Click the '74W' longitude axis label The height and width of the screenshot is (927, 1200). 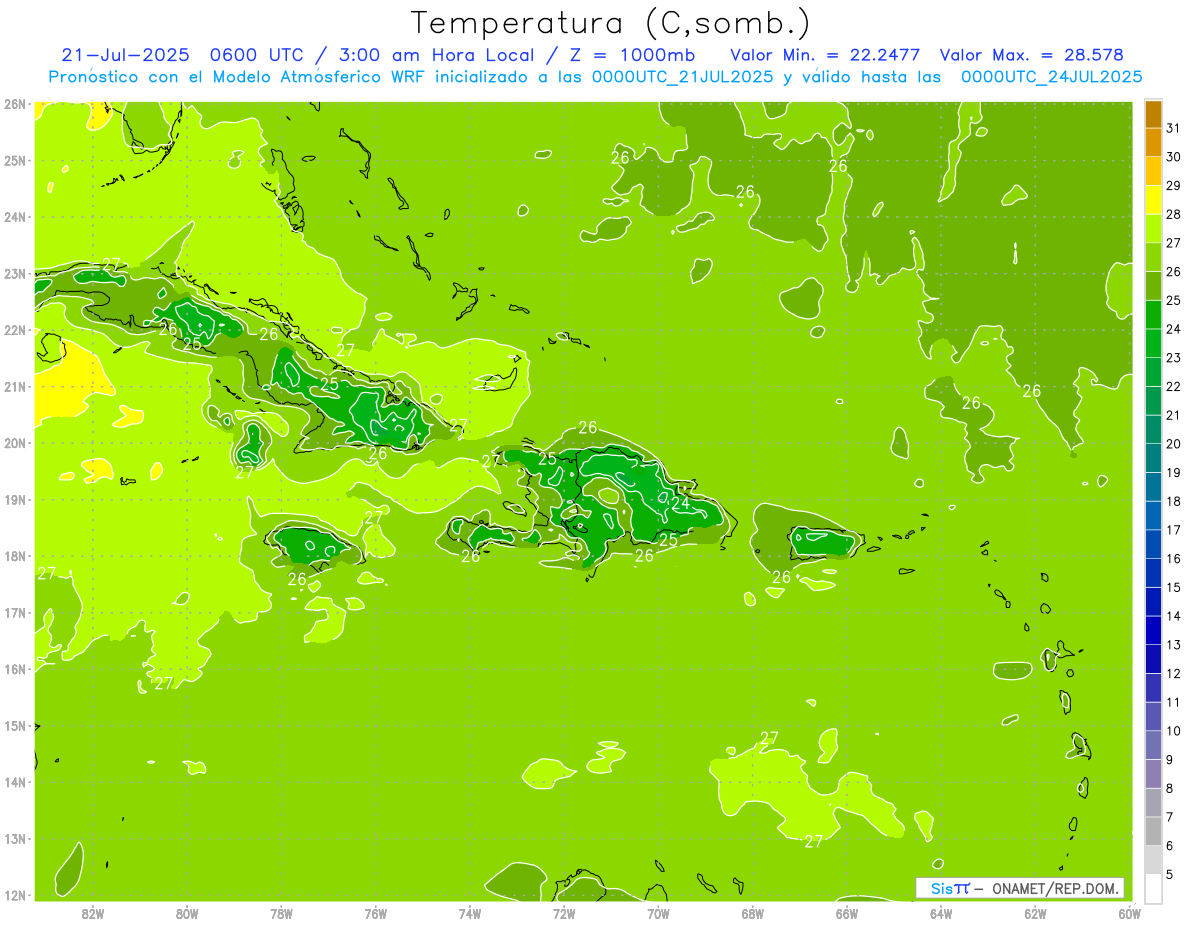pos(469,913)
